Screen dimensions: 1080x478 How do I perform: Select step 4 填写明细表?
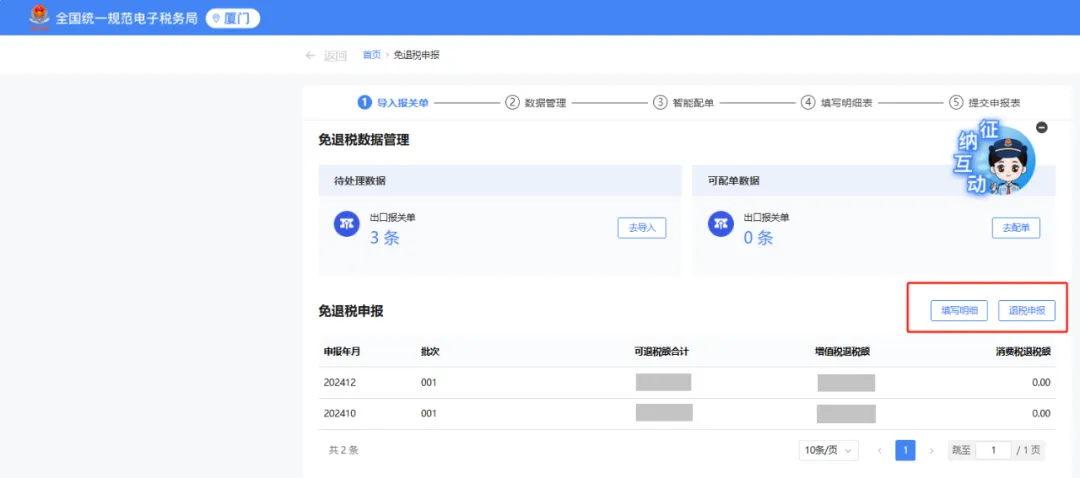click(x=837, y=103)
